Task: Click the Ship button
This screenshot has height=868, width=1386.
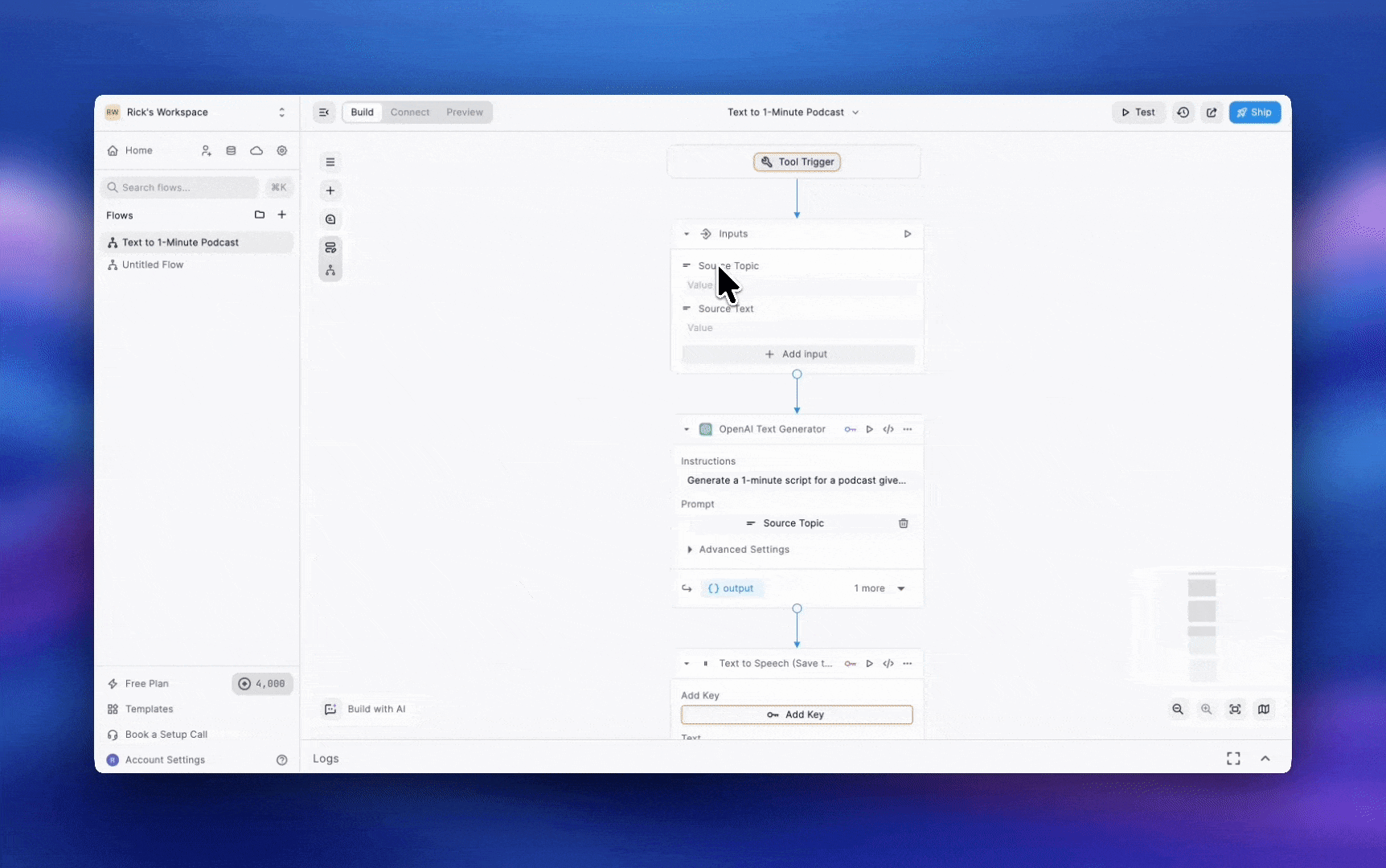Action: [x=1254, y=113]
